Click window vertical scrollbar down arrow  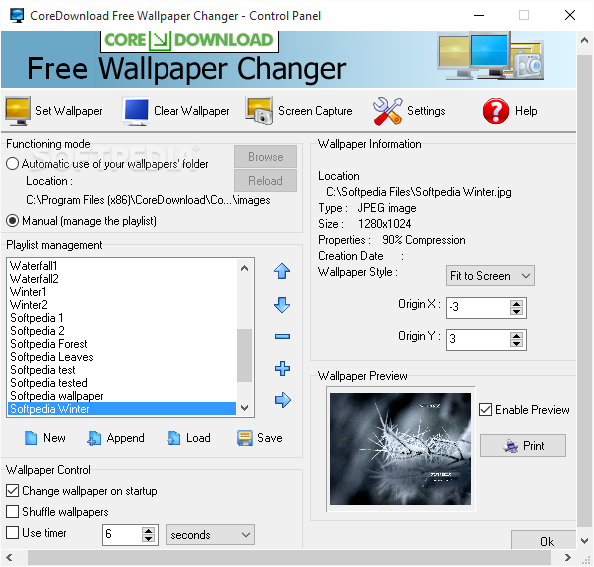point(585,540)
